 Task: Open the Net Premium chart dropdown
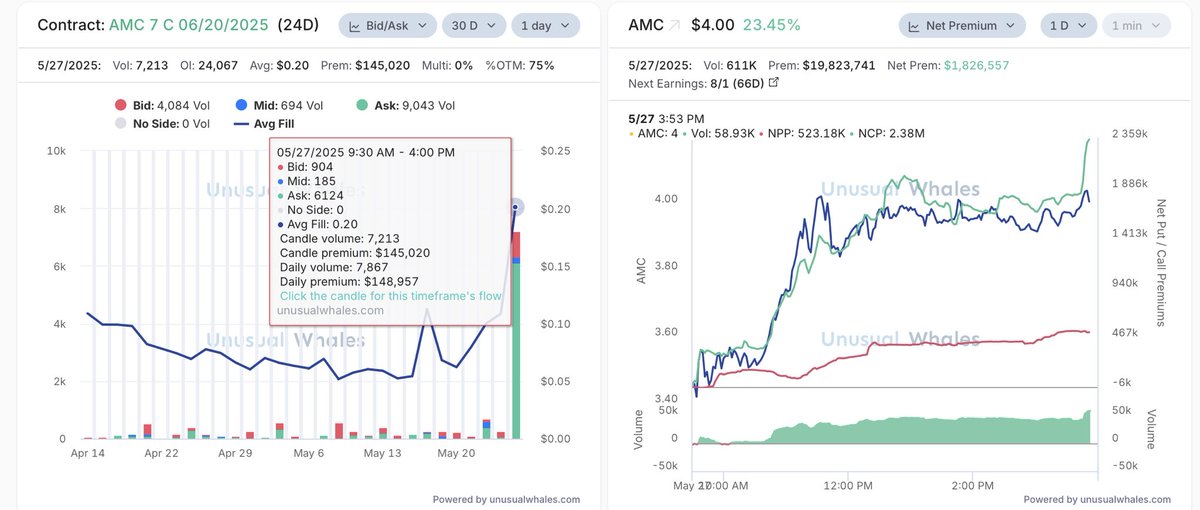coord(962,25)
